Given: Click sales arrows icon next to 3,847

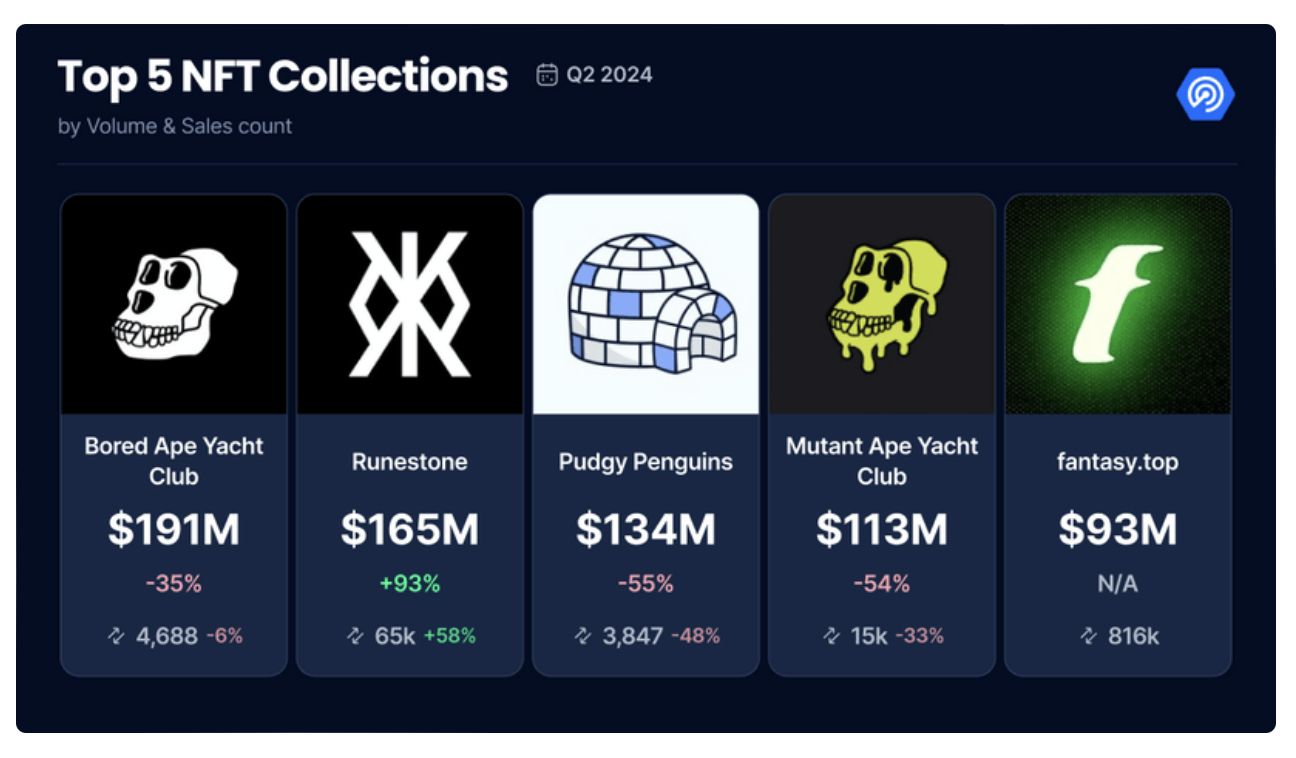Looking at the screenshot, I should 583,636.
